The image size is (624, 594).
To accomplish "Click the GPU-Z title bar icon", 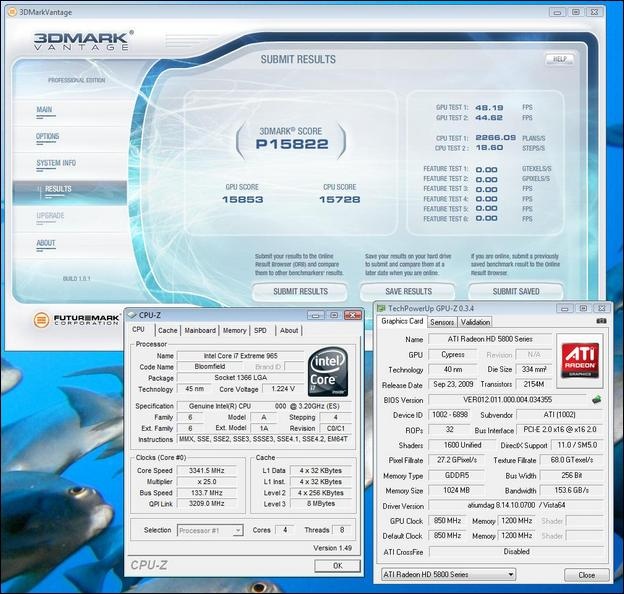I will click(381, 308).
